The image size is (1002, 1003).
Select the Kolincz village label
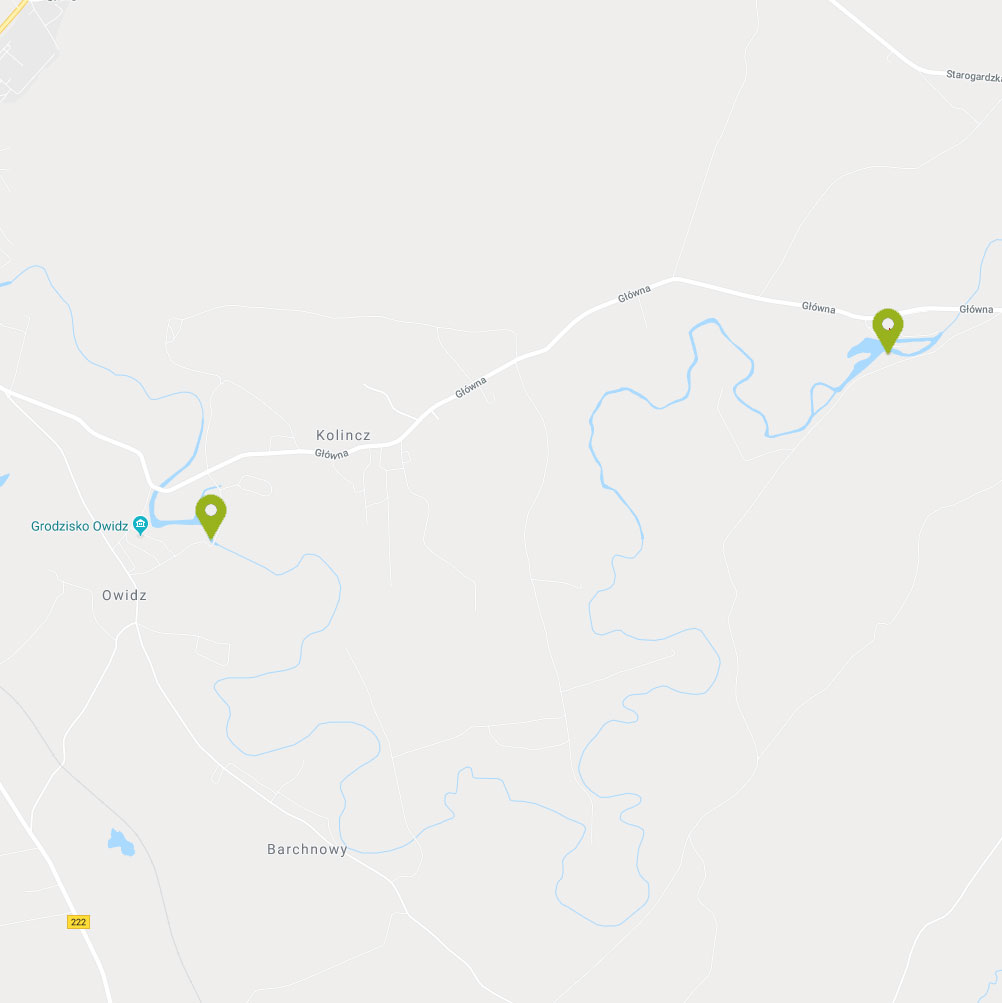point(343,435)
